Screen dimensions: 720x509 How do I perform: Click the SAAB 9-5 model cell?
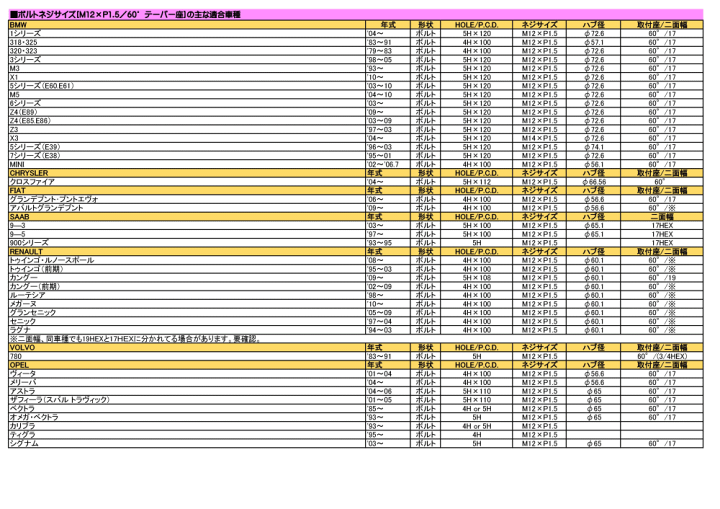[x=187, y=234]
